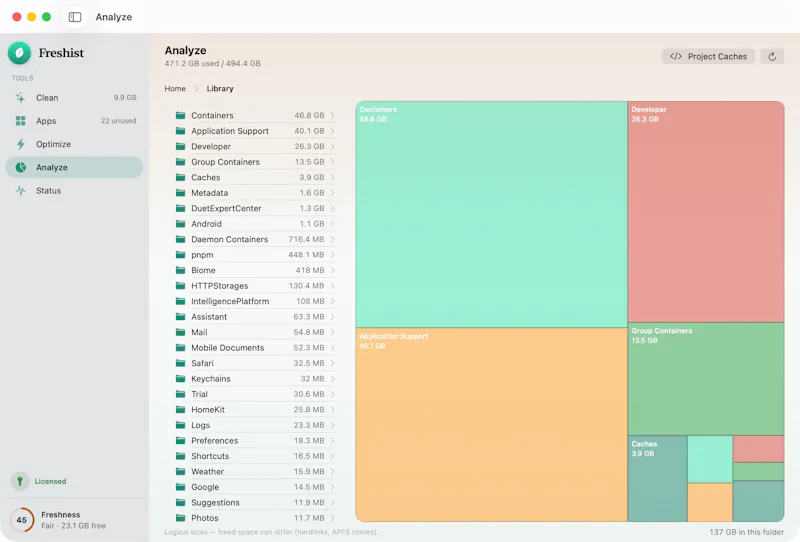Click the Clean sparkle icon
Screen dimensions: 800x542
[x=20, y=97]
